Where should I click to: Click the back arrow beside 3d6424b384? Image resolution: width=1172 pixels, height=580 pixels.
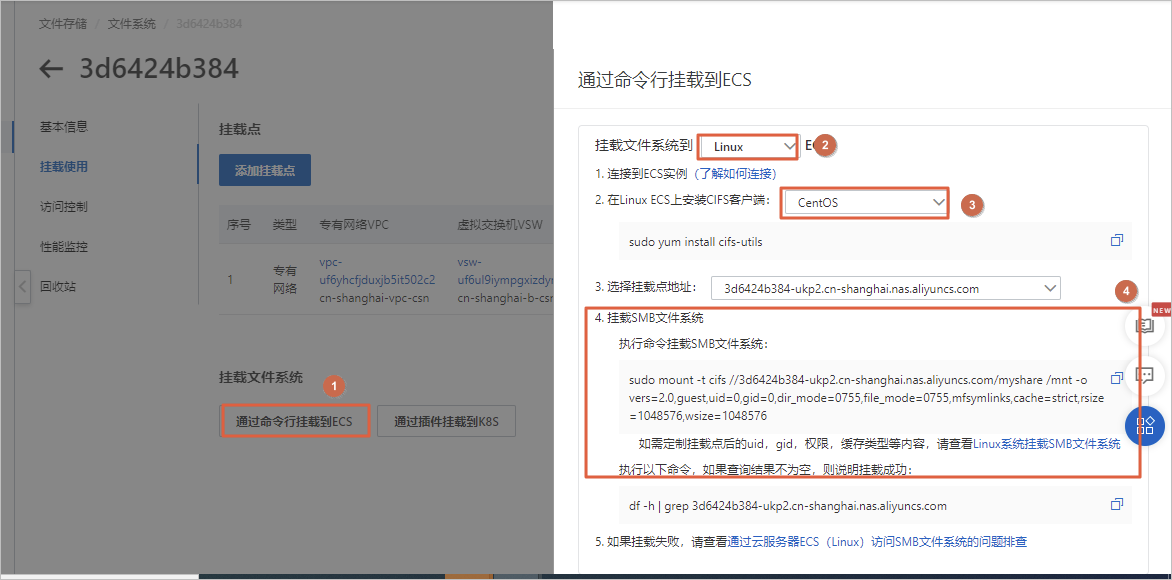tap(50, 69)
